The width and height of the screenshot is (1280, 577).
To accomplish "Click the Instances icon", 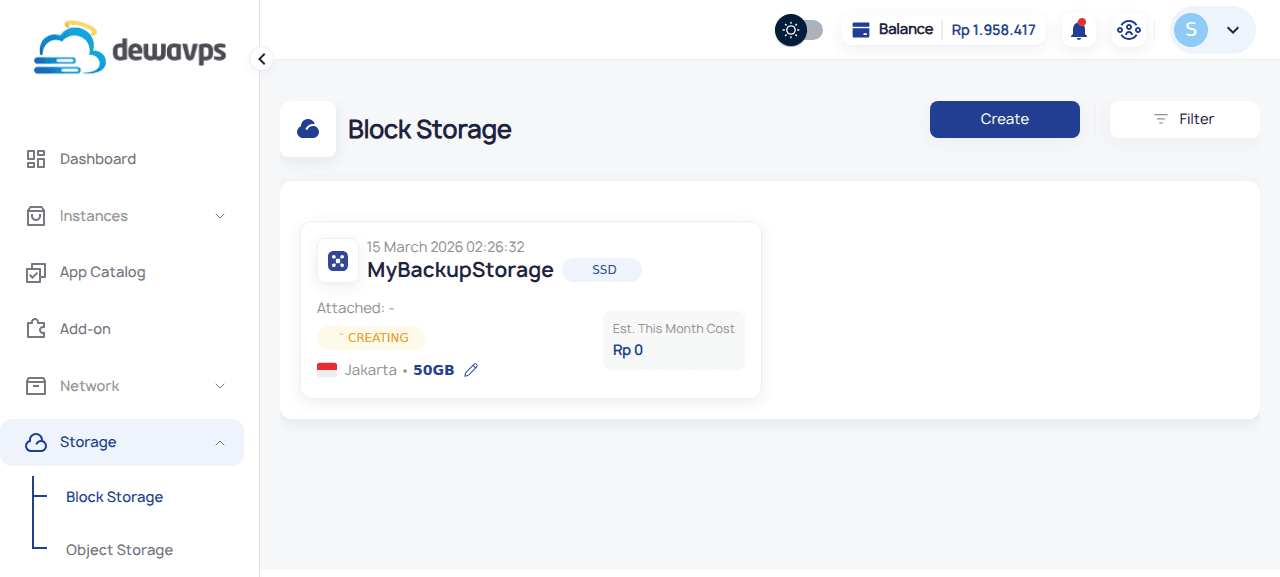I will tap(36, 215).
